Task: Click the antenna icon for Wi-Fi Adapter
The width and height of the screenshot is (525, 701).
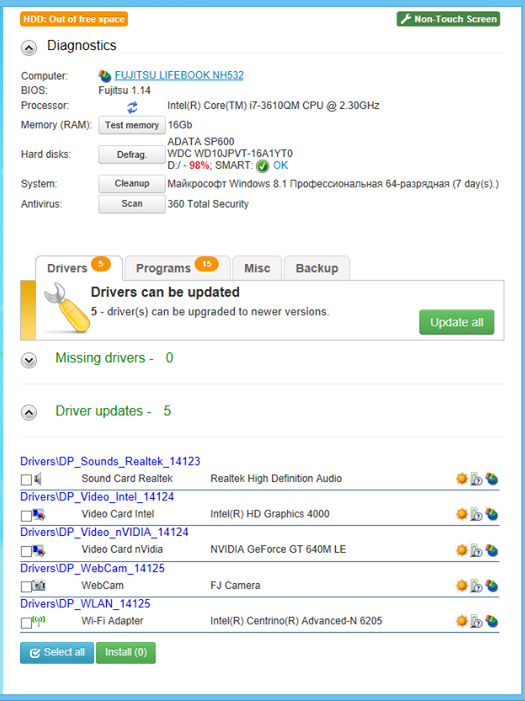Action: 39,621
